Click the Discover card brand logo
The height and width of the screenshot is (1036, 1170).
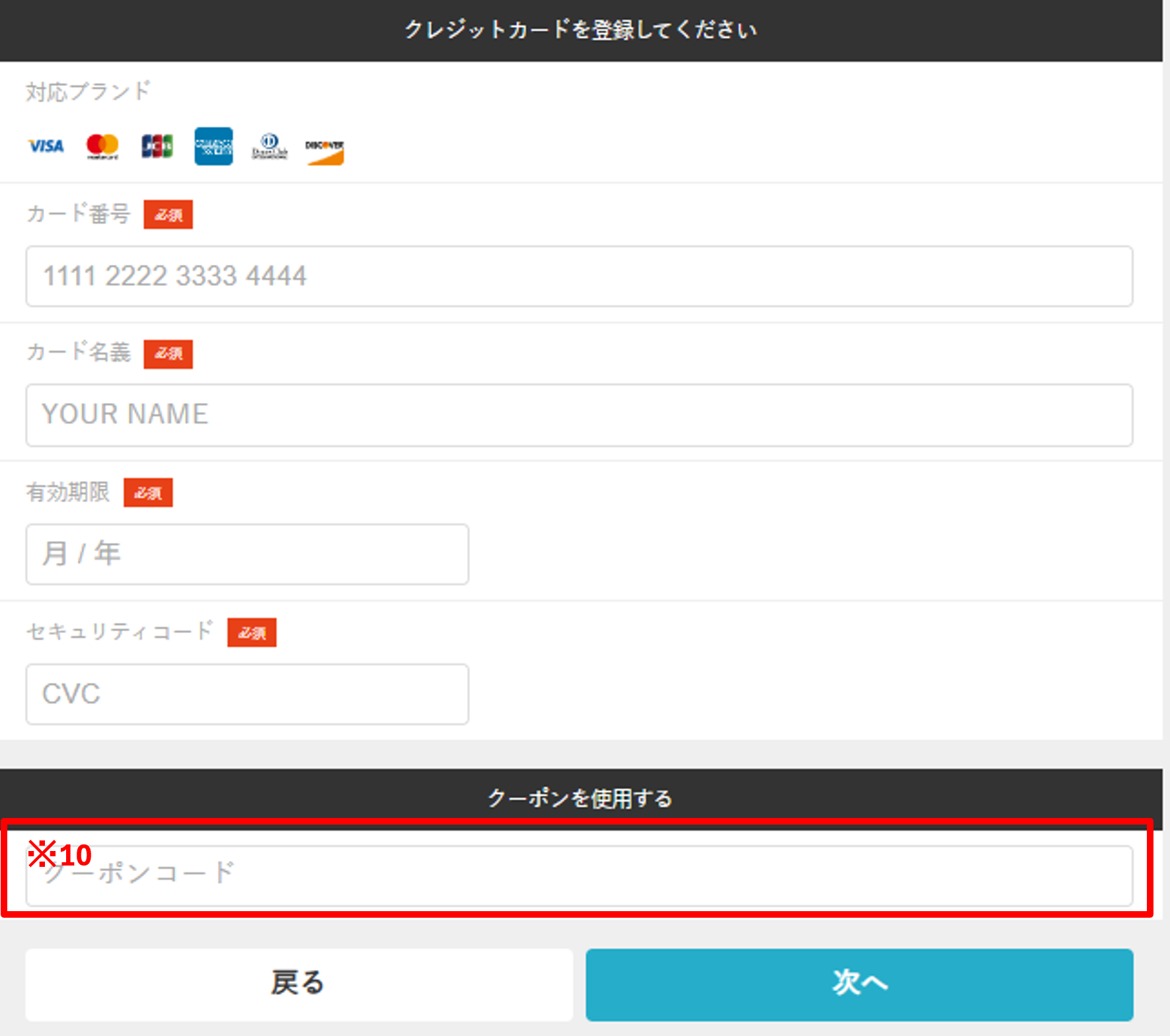[324, 150]
